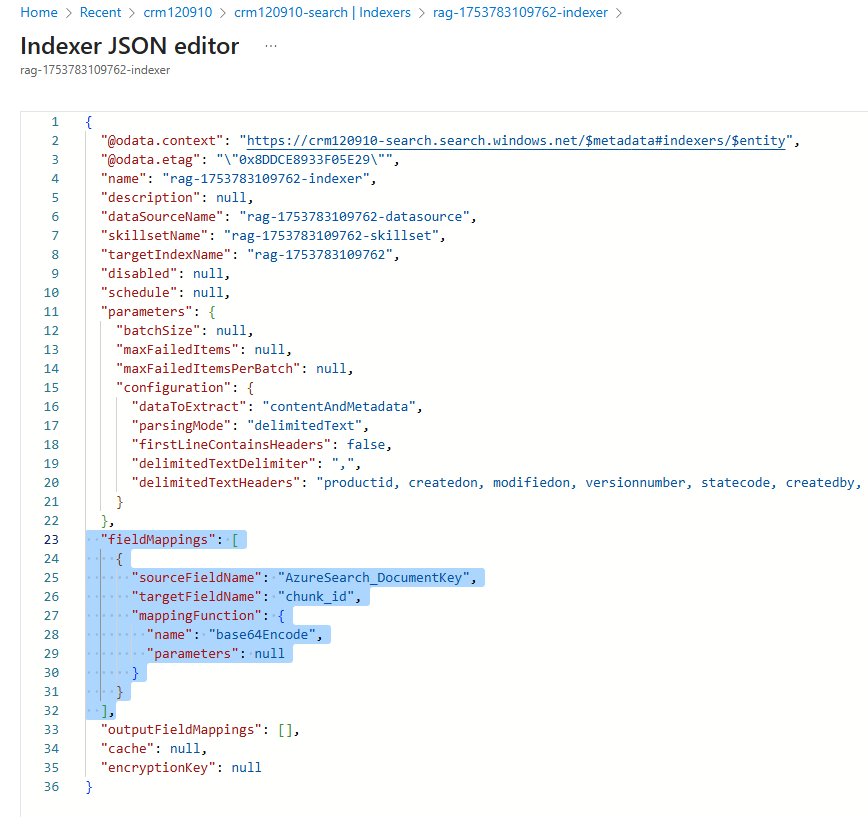
Task: Click the indexer name subtitle under the heading
Action: [x=95, y=70]
